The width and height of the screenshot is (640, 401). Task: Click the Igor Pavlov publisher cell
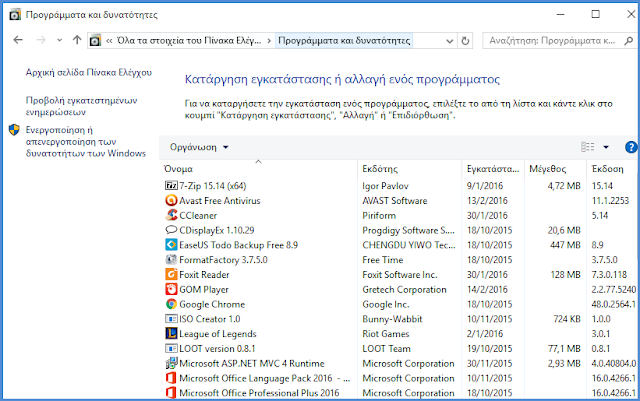tap(385, 186)
